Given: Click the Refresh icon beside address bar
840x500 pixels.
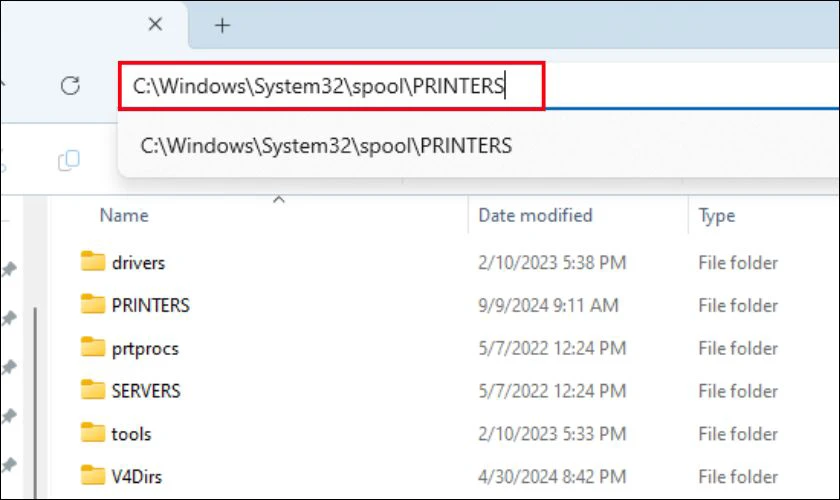Looking at the screenshot, I should 70,86.
